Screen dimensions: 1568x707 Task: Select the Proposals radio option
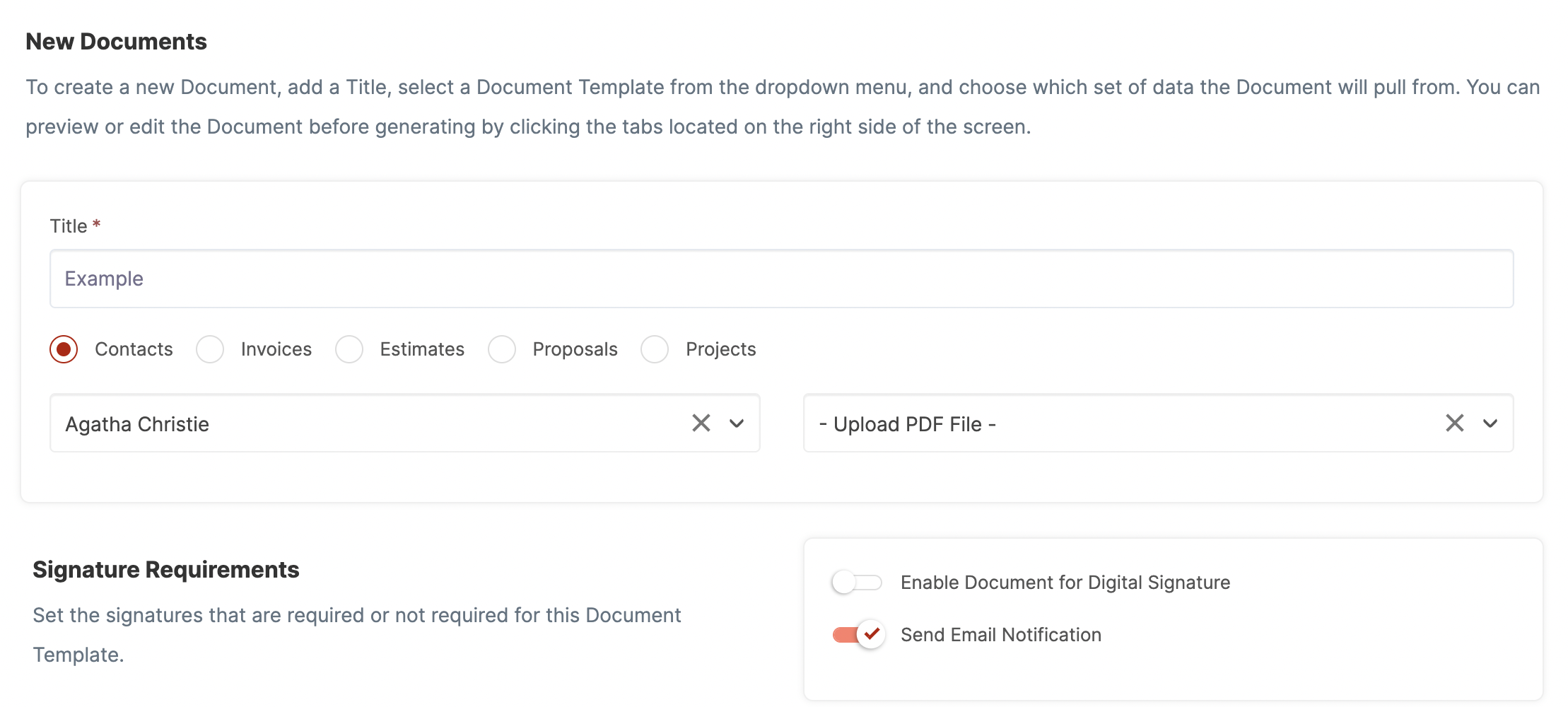tap(502, 349)
